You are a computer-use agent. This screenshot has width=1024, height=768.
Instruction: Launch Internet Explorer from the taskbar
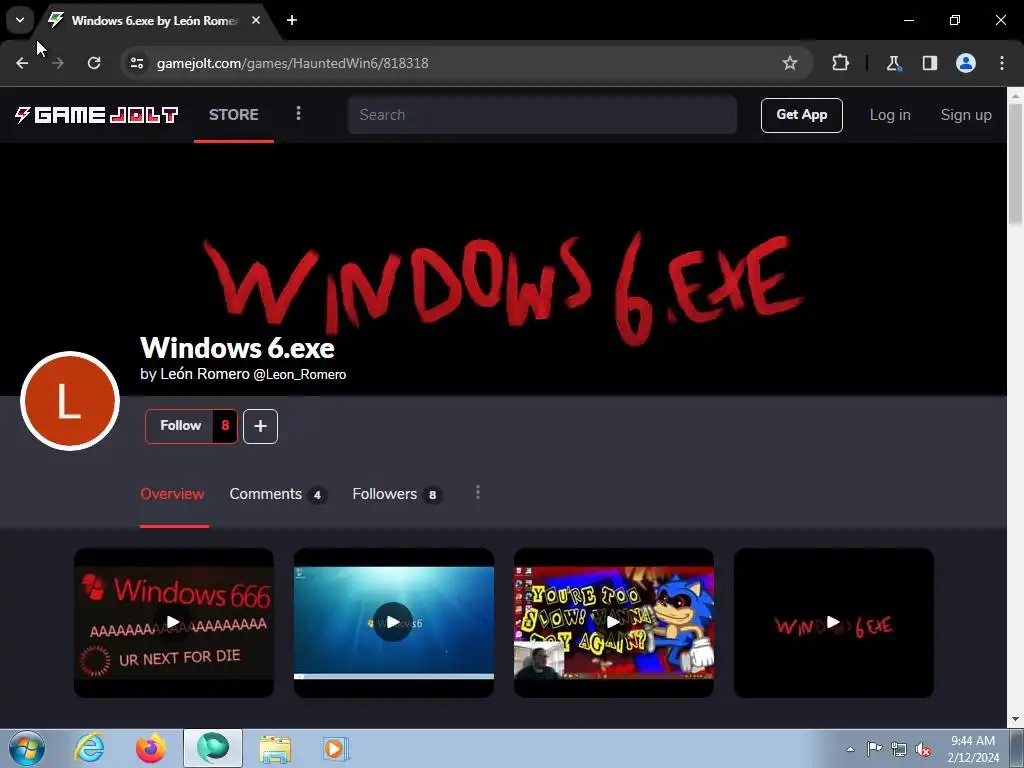[89, 748]
